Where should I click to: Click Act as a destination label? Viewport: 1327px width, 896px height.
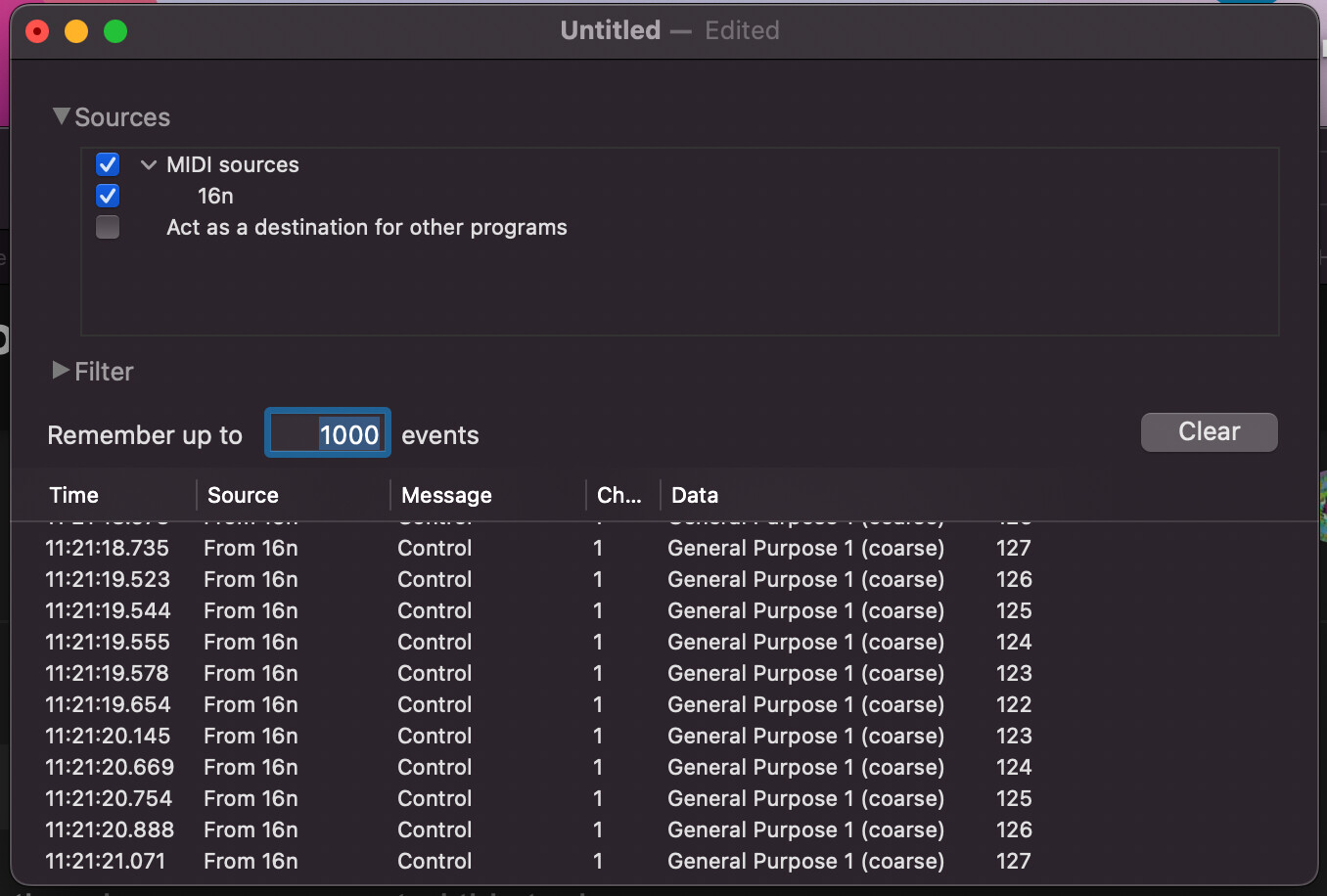tap(367, 227)
